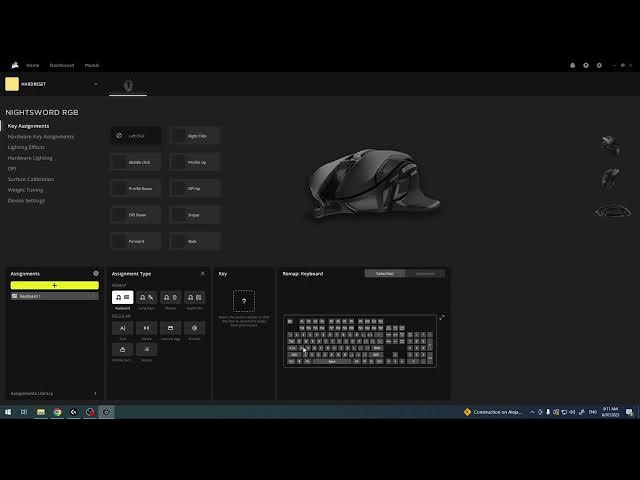Viewport: 640px width, 480px height.
Task: Choose the Media assignment type icon
Action: coord(147,328)
